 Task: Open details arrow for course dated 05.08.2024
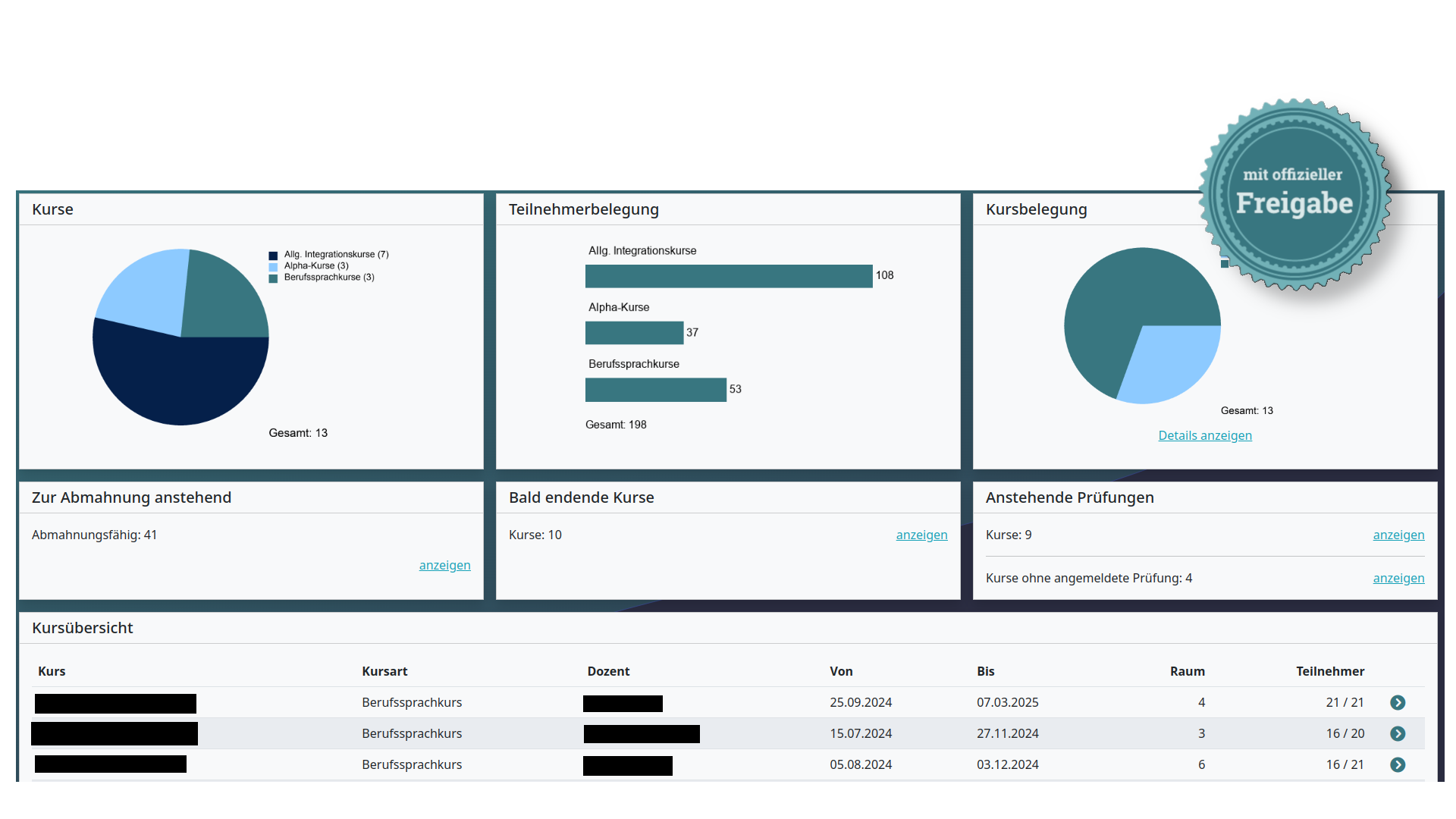click(1398, 765)
